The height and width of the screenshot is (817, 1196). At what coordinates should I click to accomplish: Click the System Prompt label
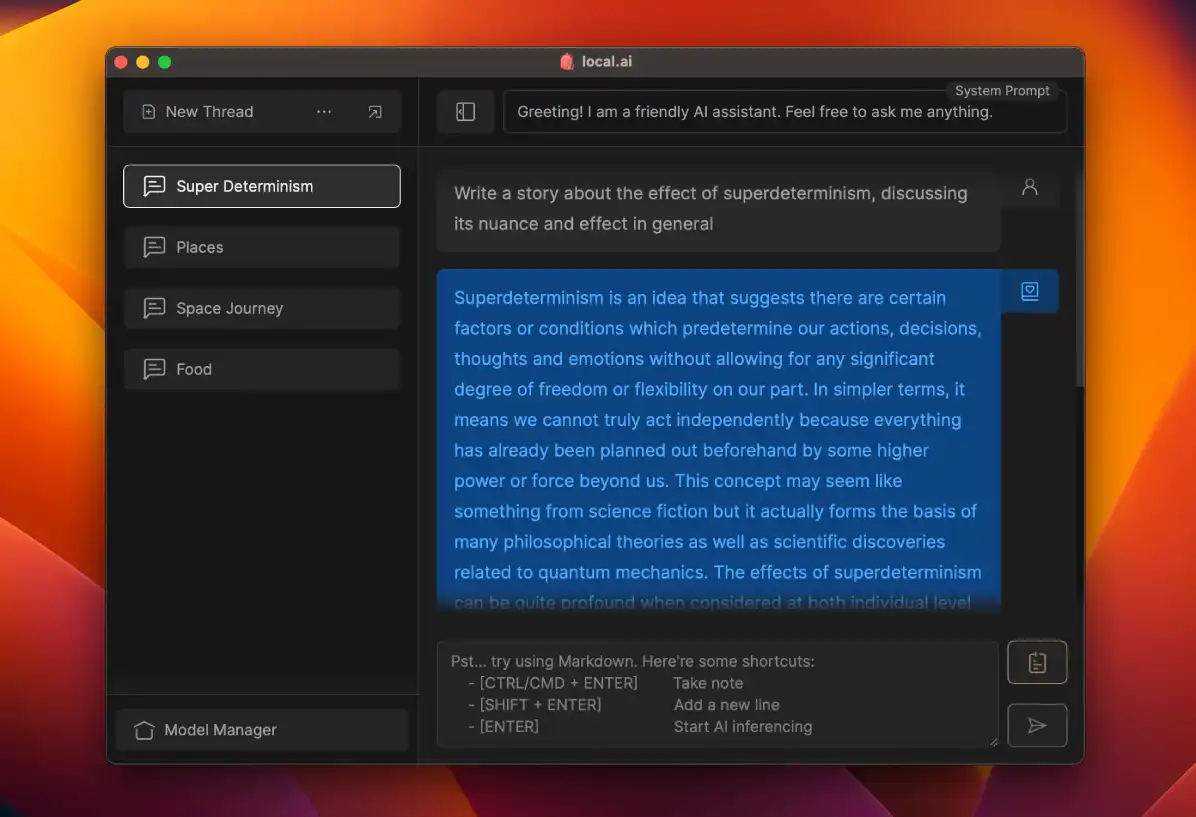pyautogui.click(x=1002, y=90)
